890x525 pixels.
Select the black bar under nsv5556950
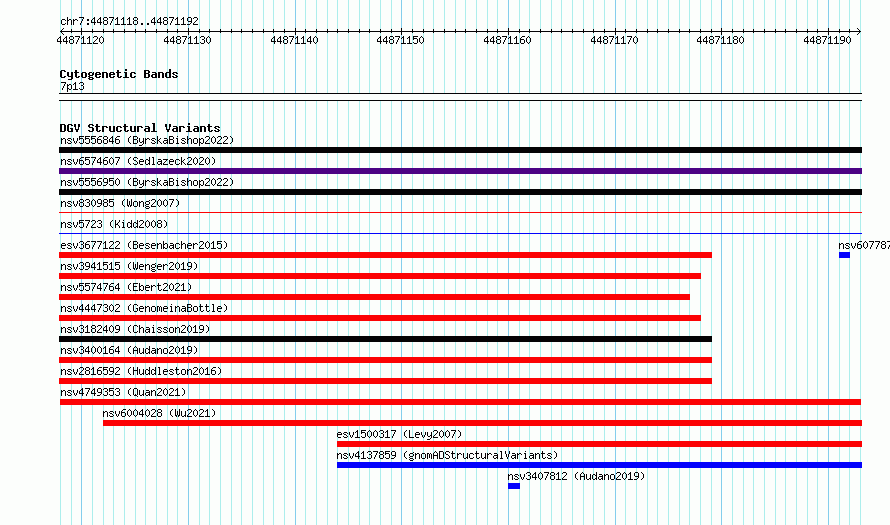460,192
